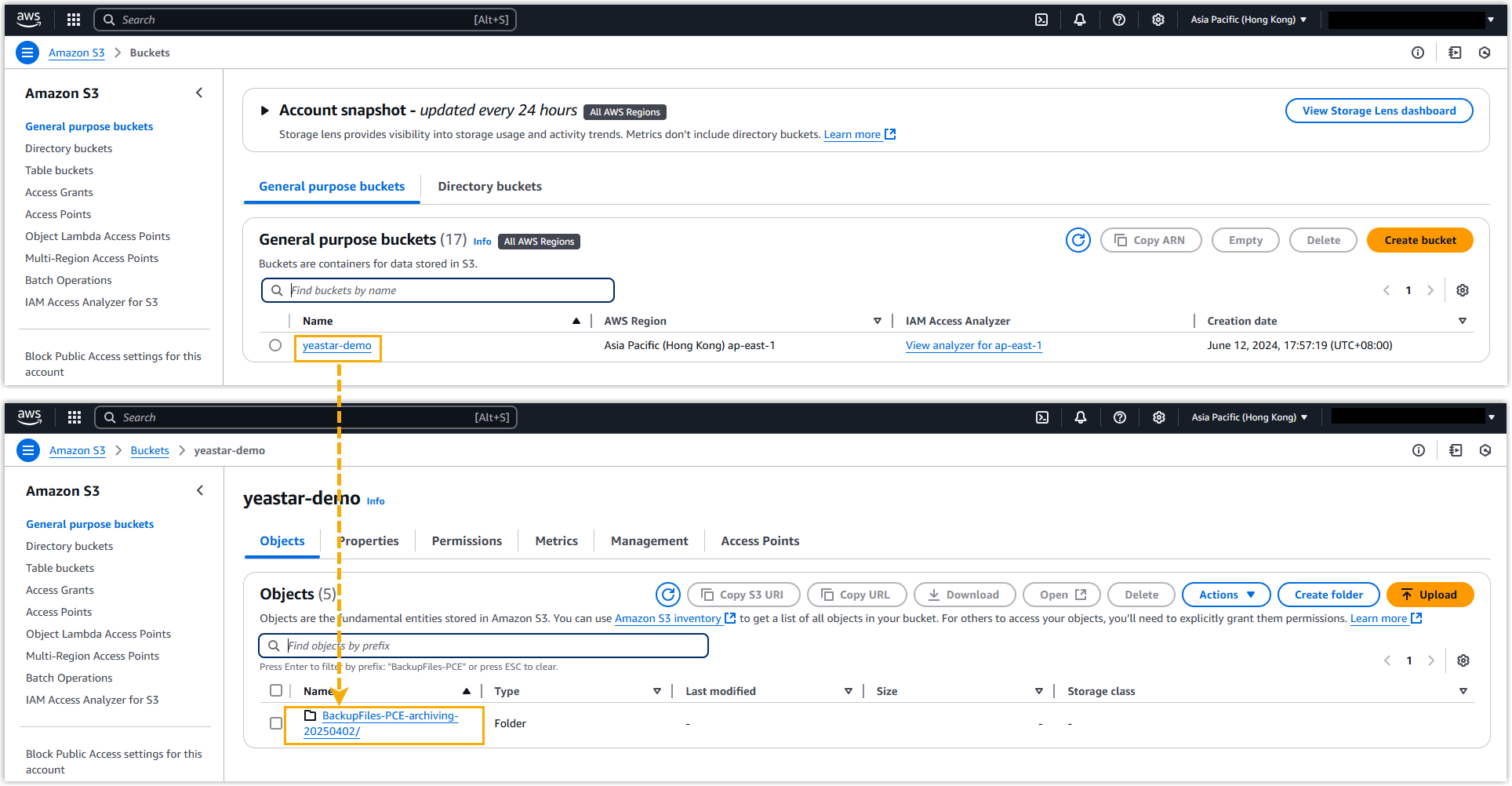Click Copy ARN for buckets

tap(1150, 240)
